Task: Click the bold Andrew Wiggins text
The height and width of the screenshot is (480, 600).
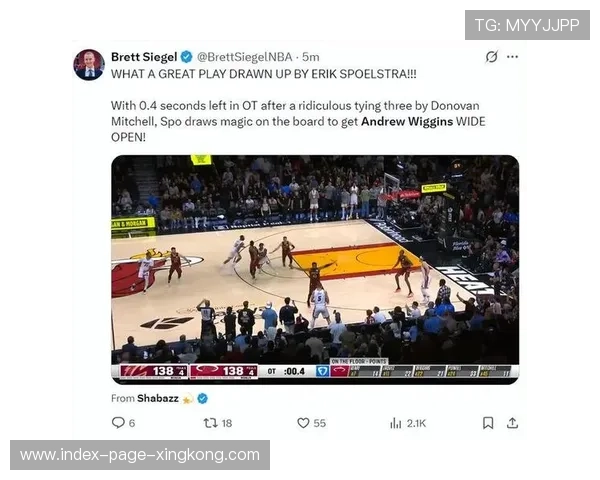Action: [407, 121]
